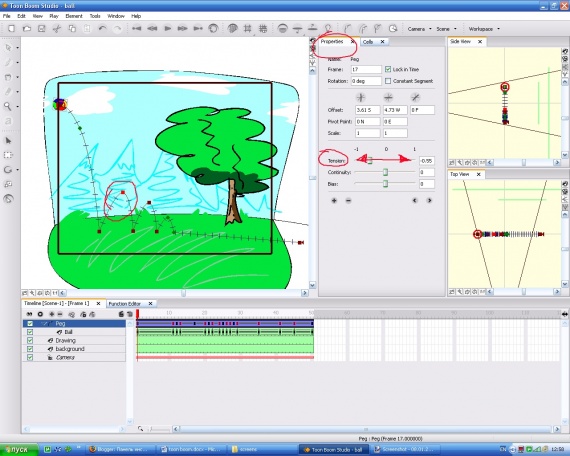Click the Copy toolbar icon
570x456 pixels.
pyautogui.click(x=72, y=29)
